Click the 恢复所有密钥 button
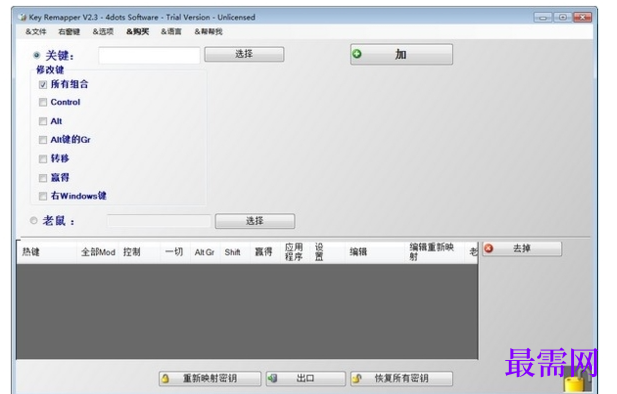This screenshot has height=394, width=617. 401,379
